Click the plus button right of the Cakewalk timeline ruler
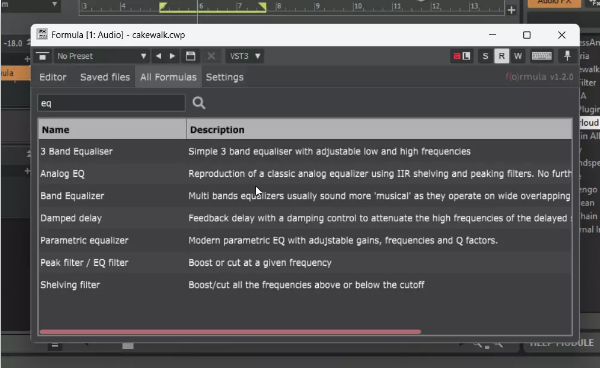 point(512,10)
